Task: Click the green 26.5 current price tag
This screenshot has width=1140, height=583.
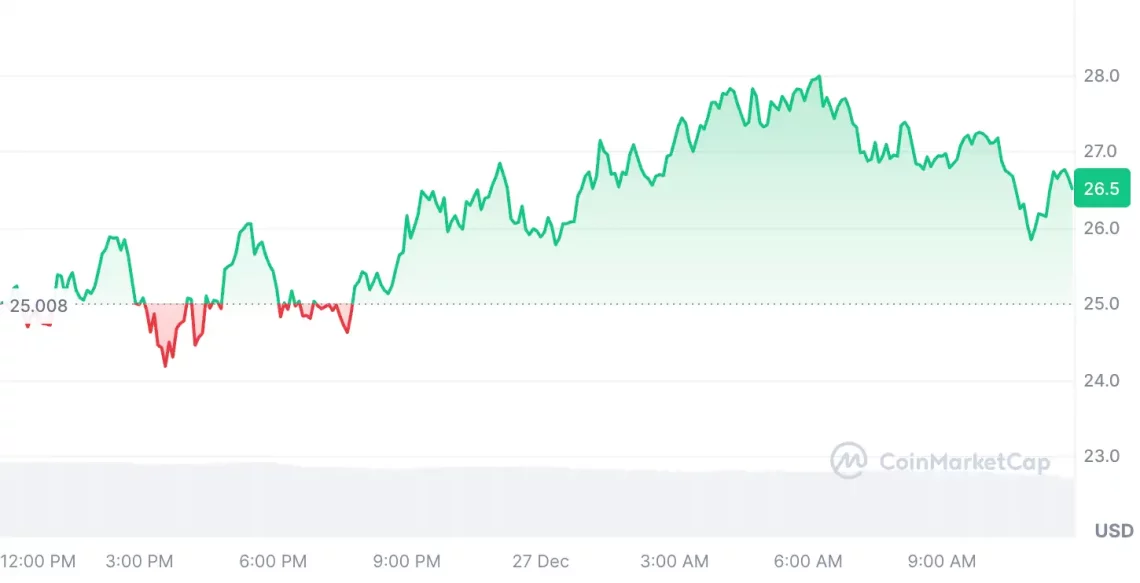Action: coord(1102,188)
